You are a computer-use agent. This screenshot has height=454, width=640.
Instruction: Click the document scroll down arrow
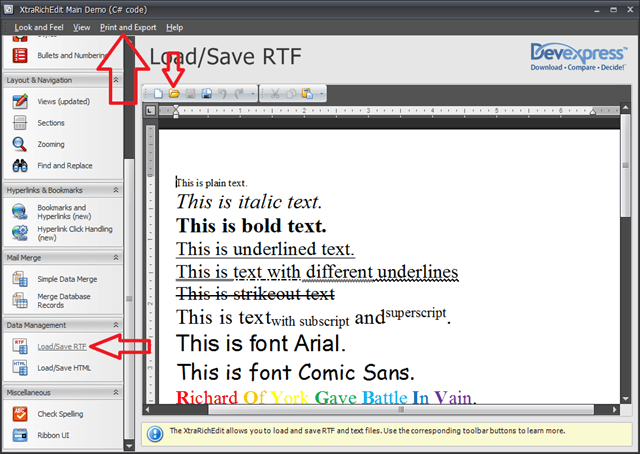pos(625,399)
